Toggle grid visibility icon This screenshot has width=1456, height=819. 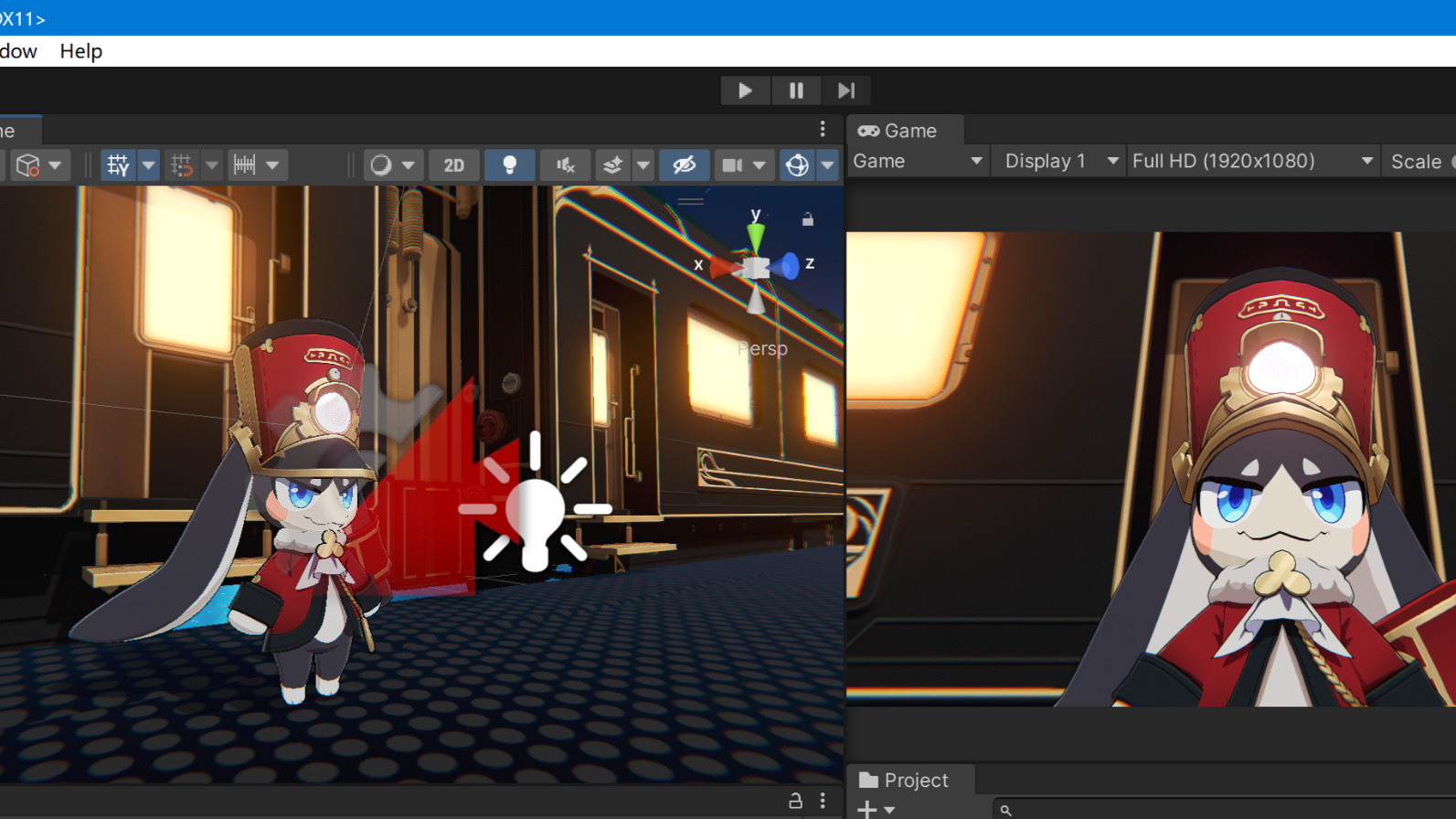click(x=118, y=165)
